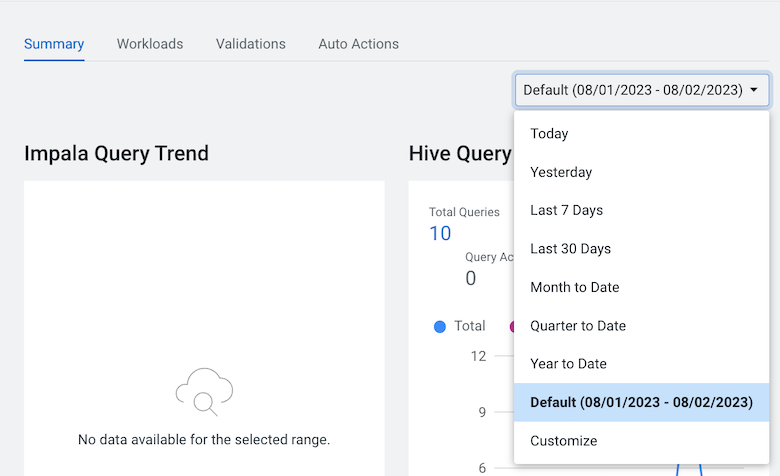Click the Total legend label
Viewport: 780px width, 476px height.
(x=470, y=326)
